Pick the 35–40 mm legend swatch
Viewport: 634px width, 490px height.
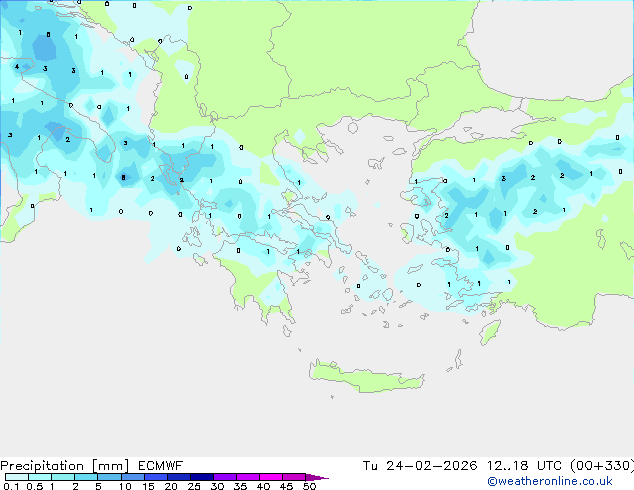click(x=247, y=477)
